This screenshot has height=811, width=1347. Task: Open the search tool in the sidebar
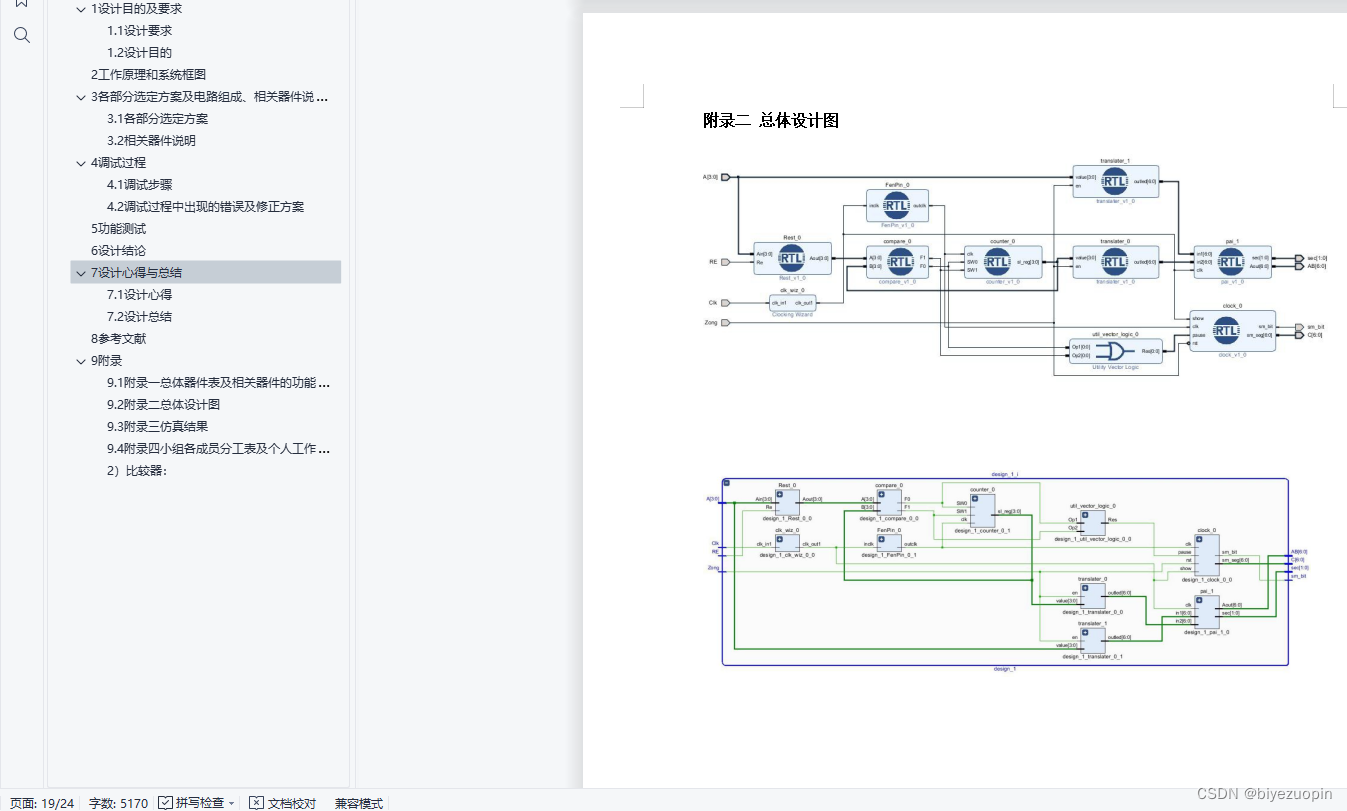click(x=21, y=34)
